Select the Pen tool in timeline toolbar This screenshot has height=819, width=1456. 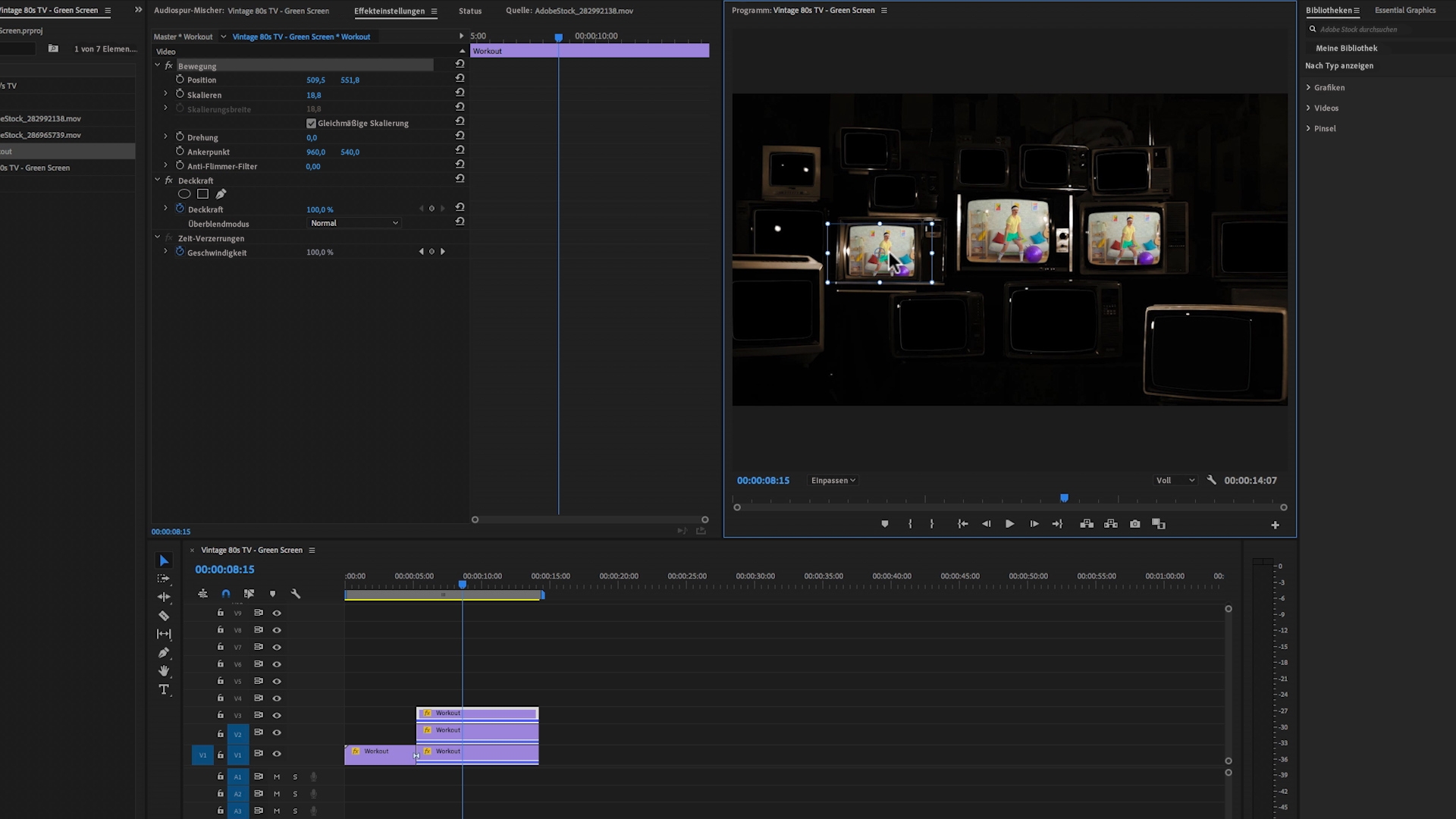164,653
